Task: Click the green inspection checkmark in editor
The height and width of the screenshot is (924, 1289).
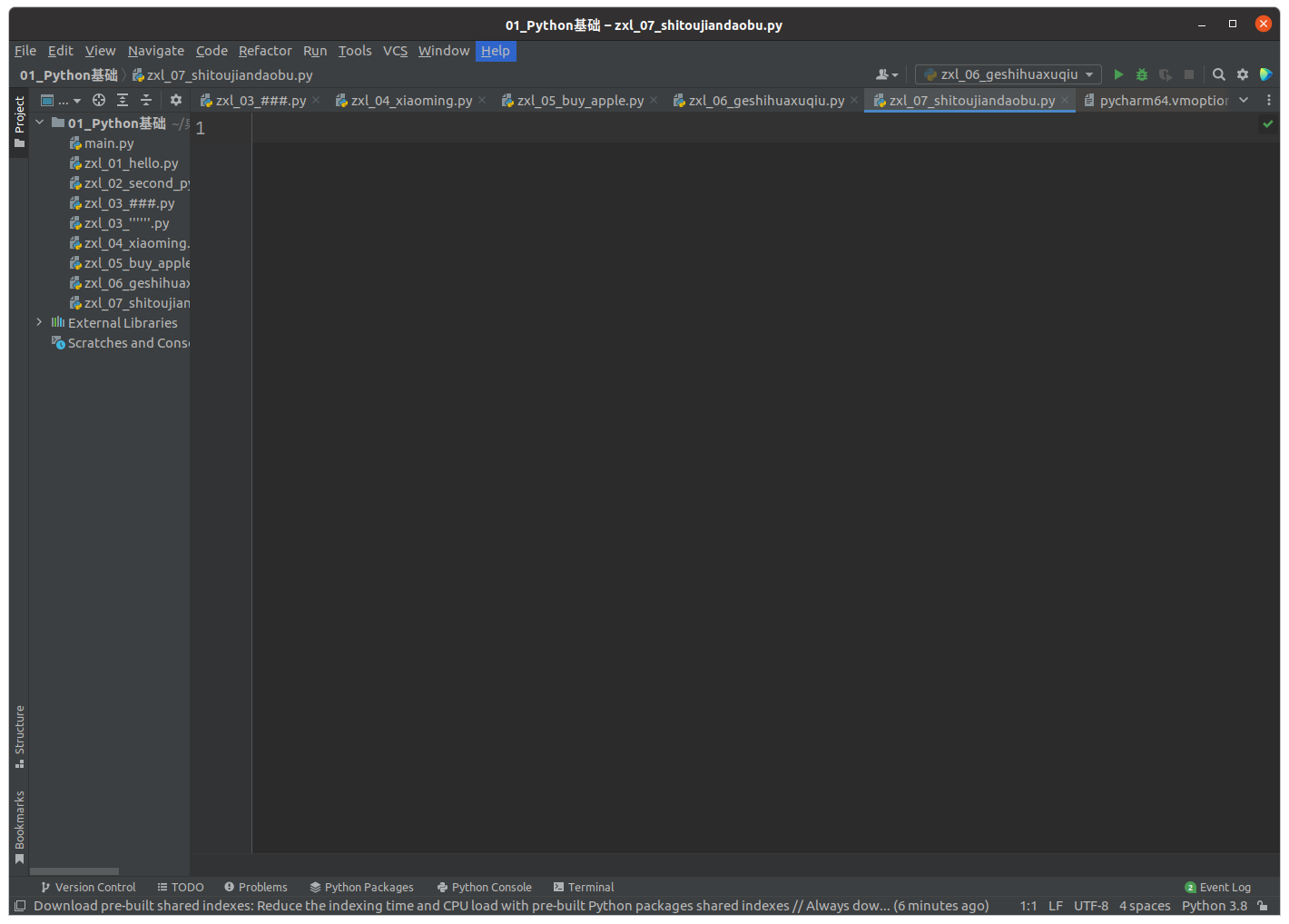Action: tap(1268, 124)
